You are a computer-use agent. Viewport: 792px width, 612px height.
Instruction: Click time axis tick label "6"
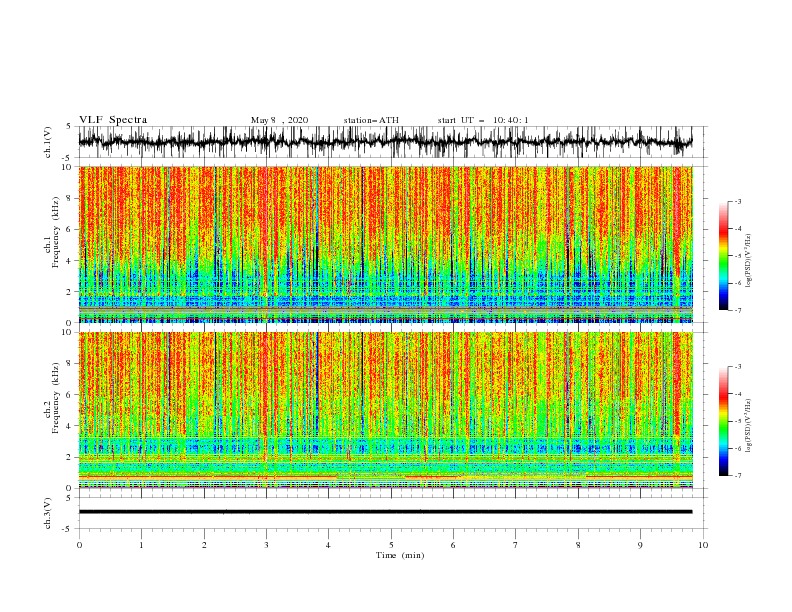pos(453,545)
